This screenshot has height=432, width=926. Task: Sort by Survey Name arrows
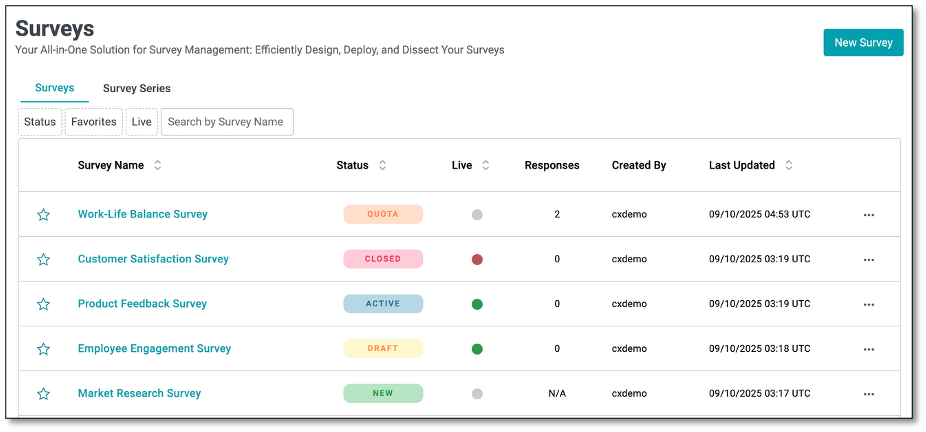click(158, 166)
